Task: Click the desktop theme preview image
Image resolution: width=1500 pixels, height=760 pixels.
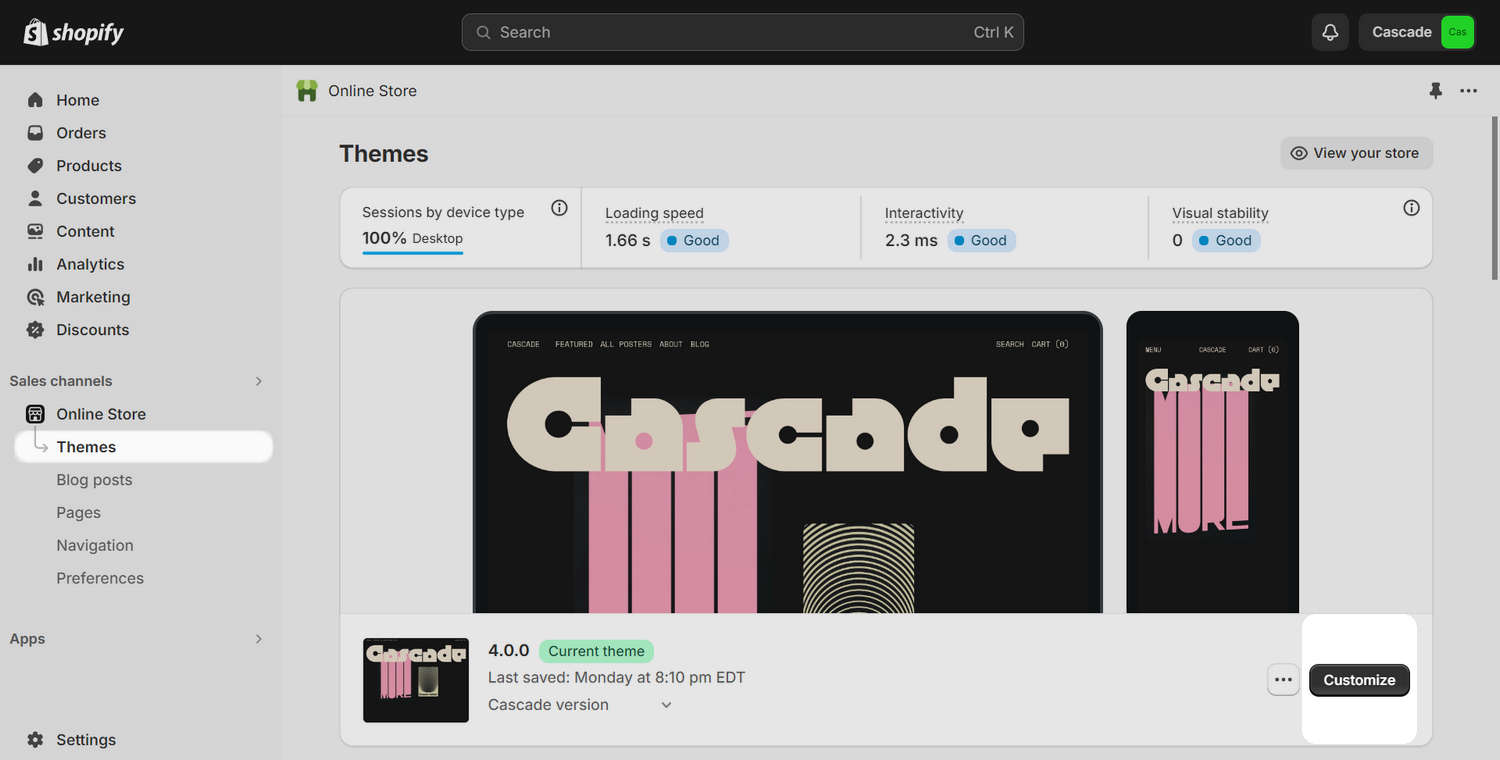Action: (788, 462)
